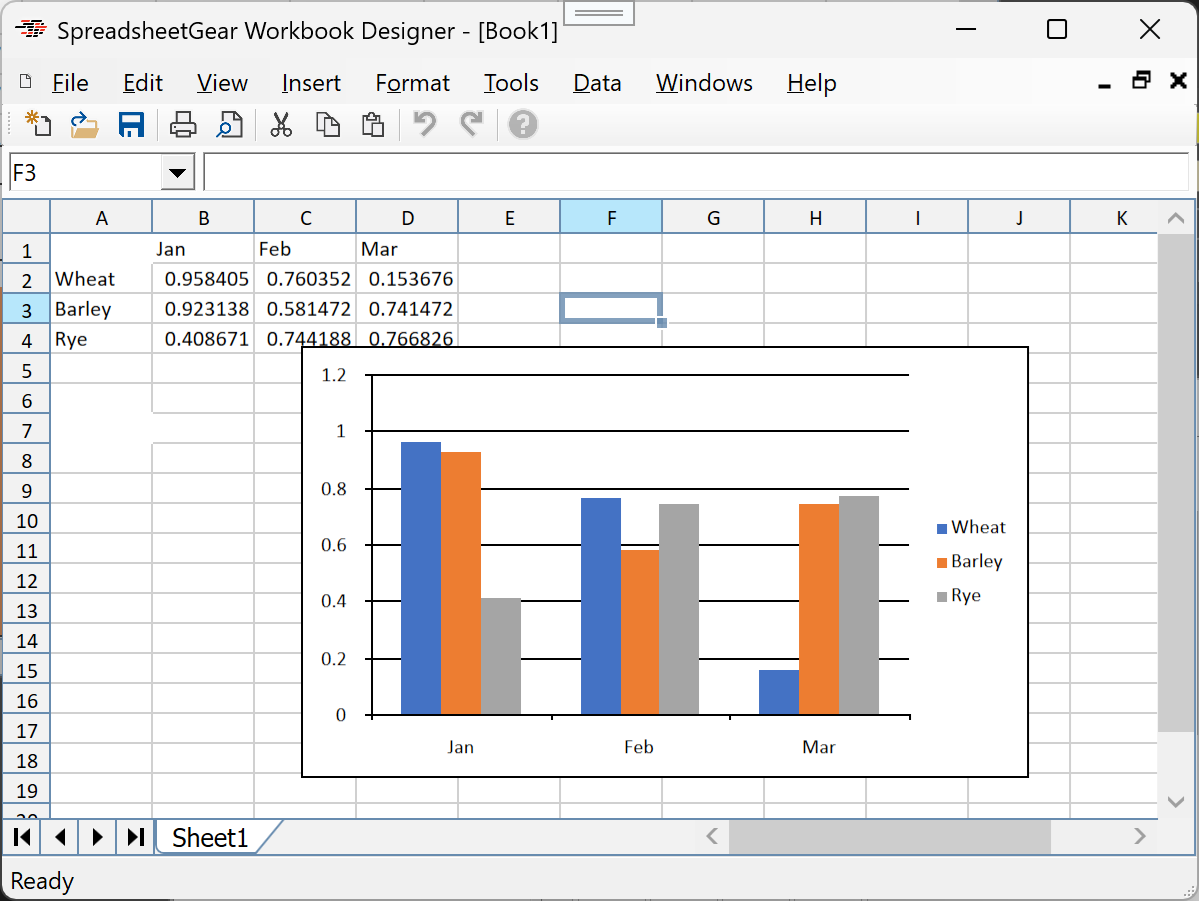The height and width of the screenshot is (901, 1199).
Task: Open the Format menu
Action: [412, 83]
